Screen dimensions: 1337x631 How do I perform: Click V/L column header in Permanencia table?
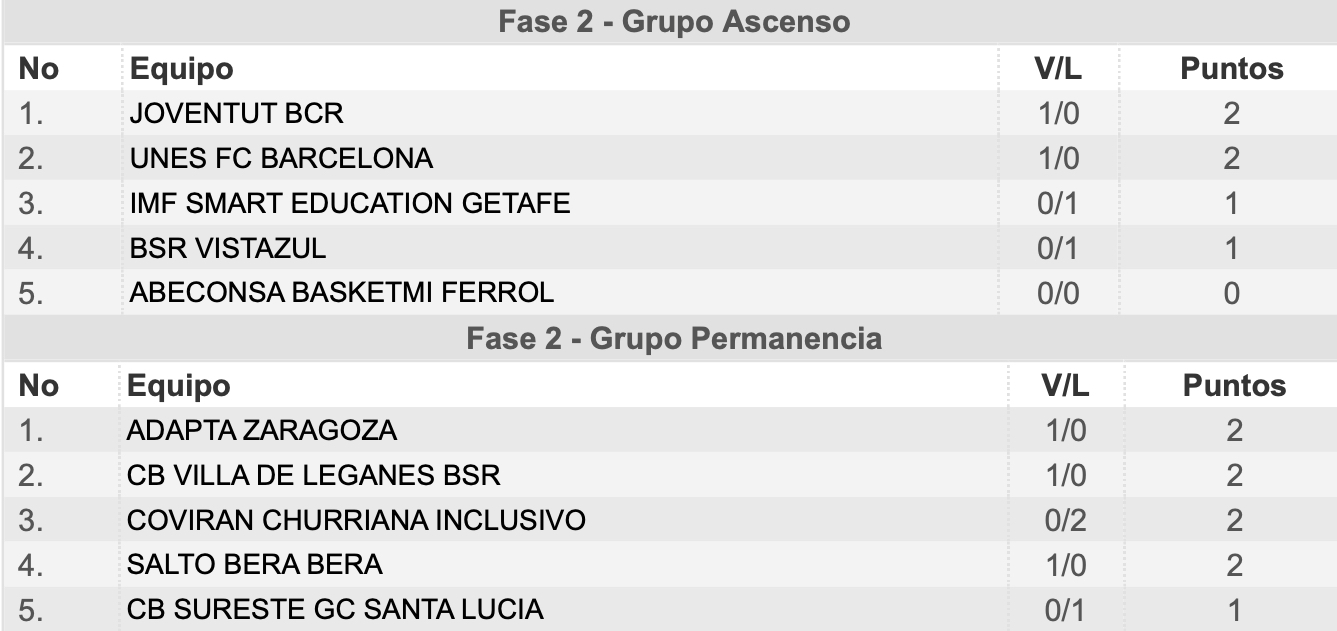point(1064,386)
